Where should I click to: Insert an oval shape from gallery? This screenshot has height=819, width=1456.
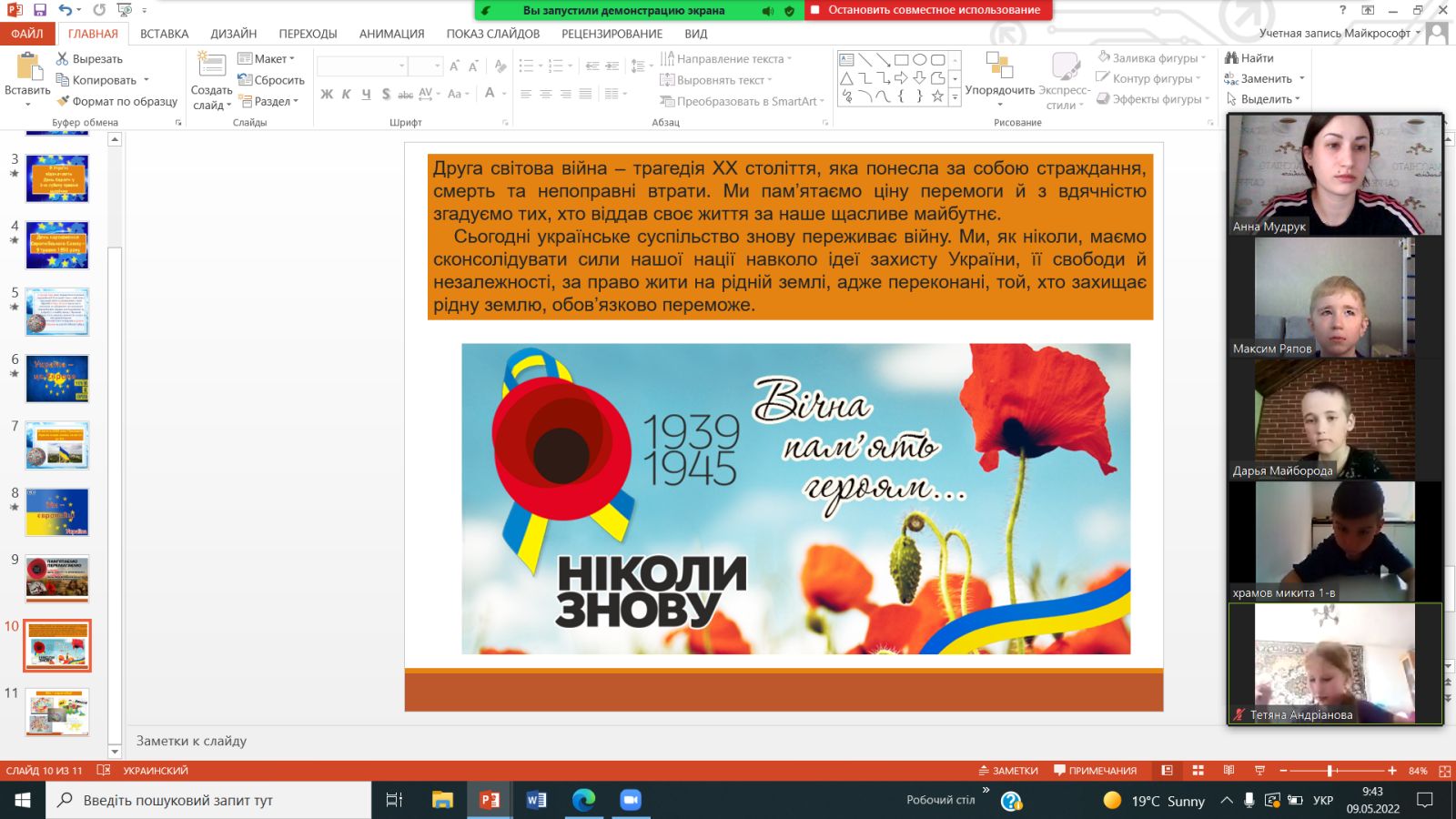[919, 60]
